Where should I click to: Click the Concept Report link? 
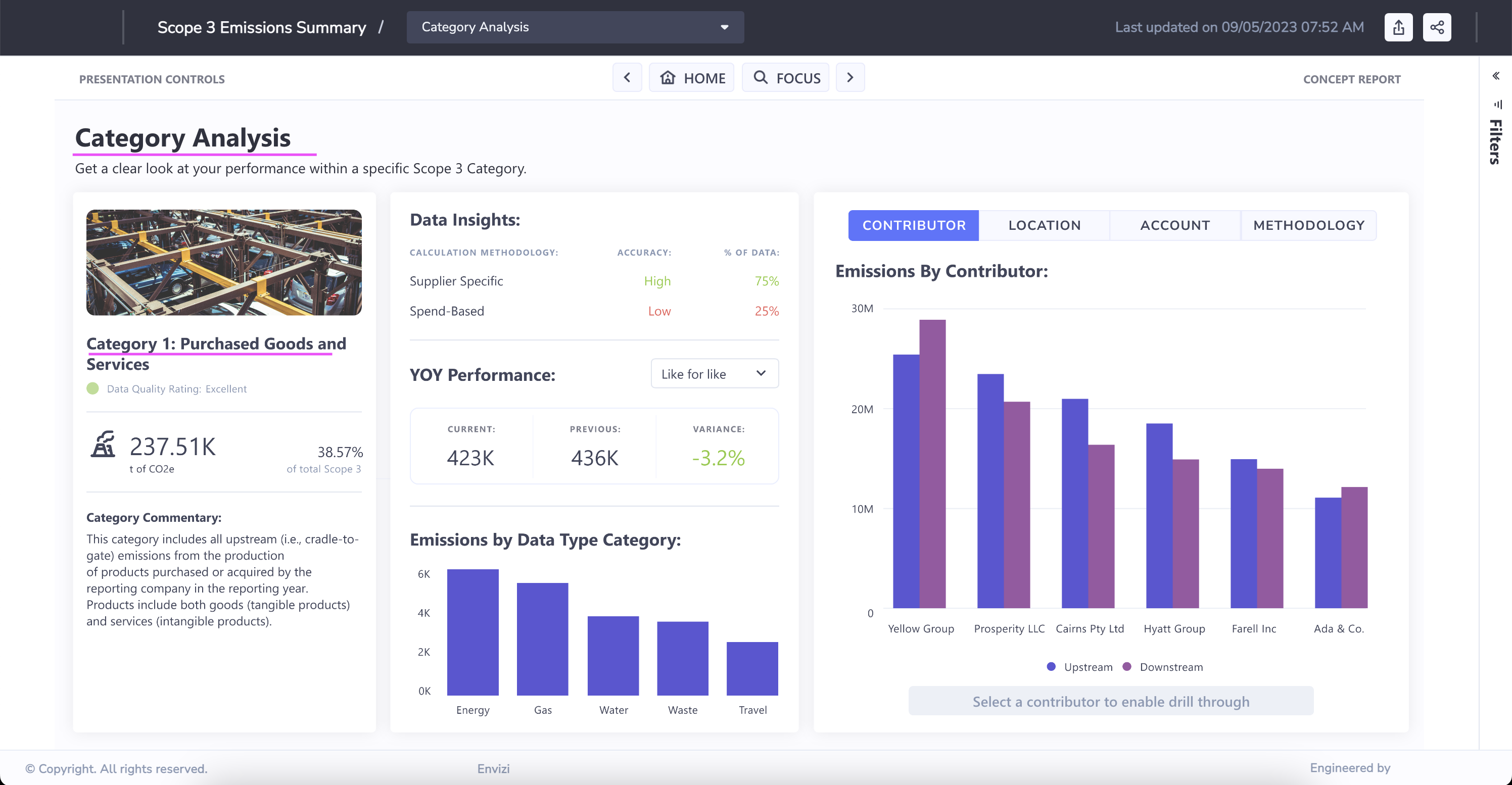coord(1352,79)
